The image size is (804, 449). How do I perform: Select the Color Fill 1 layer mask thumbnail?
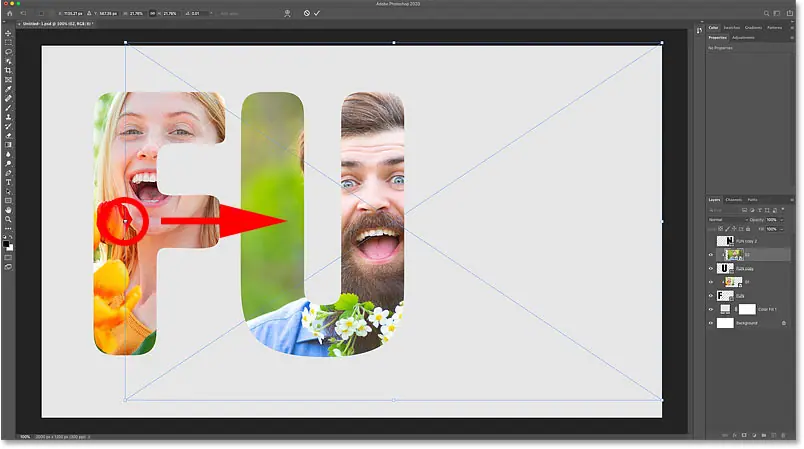pyautogui.click(x=746, y=310)
